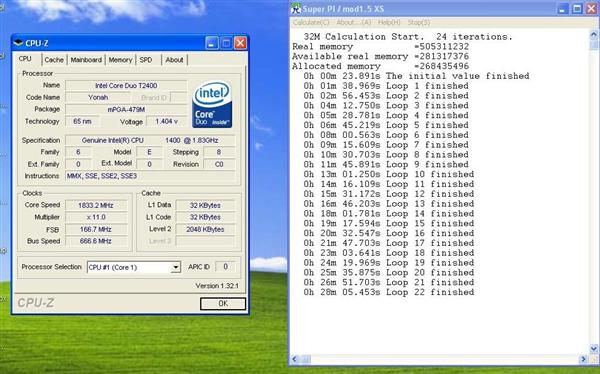Click the 'Loop 14 finished' line
Viewport: 600px width, 374px height.
[389, 214]
